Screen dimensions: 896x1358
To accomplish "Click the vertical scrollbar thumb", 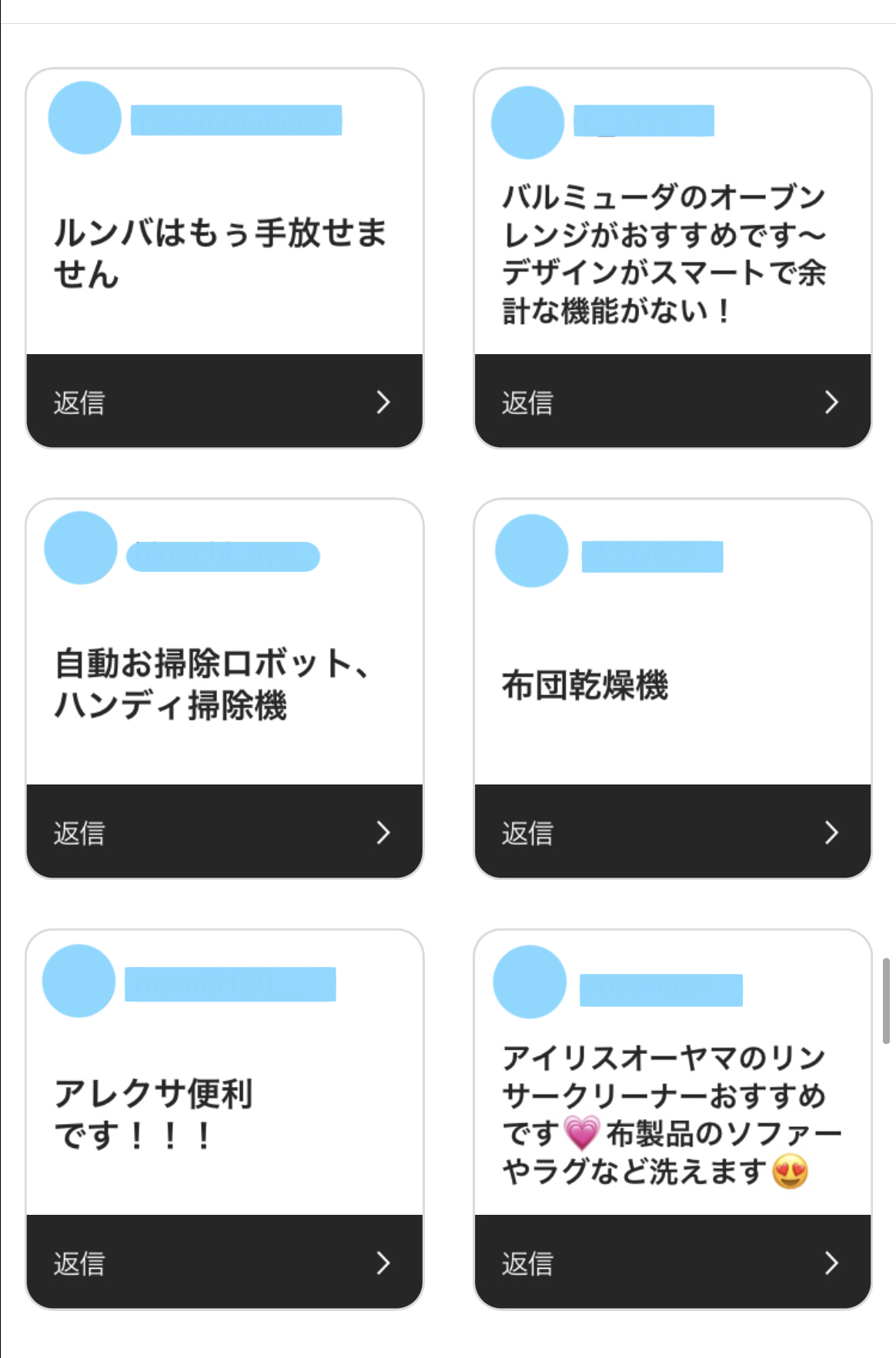I will tap(886, 1000).
